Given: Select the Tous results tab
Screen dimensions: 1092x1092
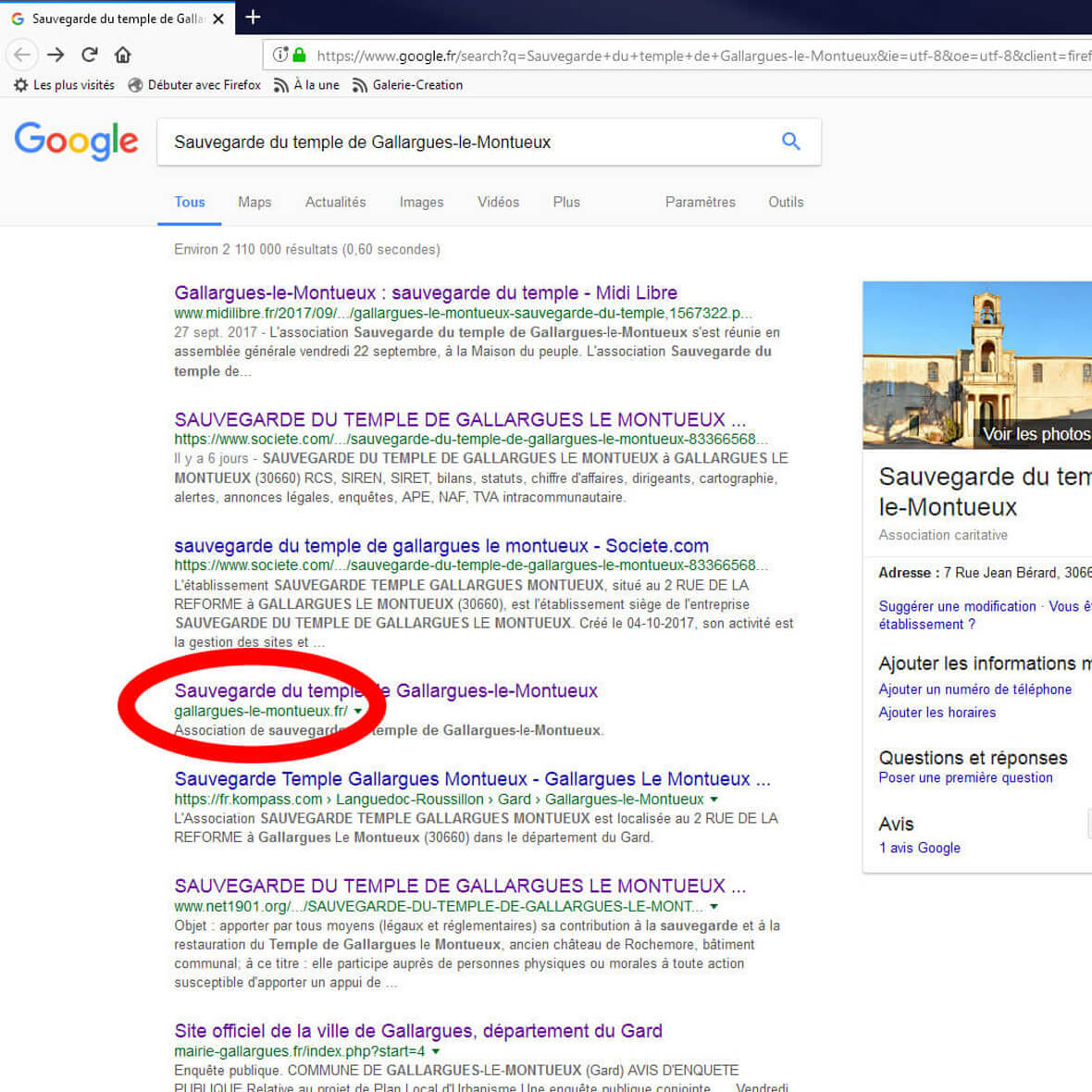Looking at the screenshot, I should (x=190, y=202).
